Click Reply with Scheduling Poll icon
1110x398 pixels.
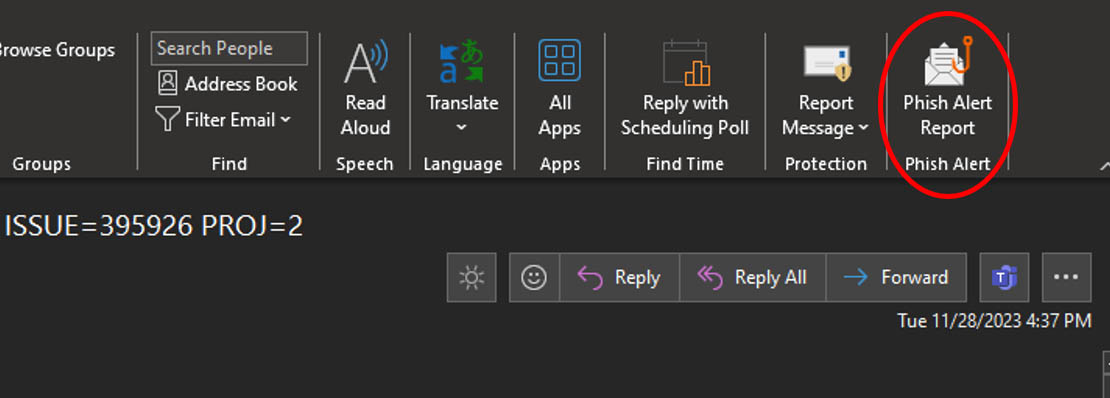[x=685, y=62]
